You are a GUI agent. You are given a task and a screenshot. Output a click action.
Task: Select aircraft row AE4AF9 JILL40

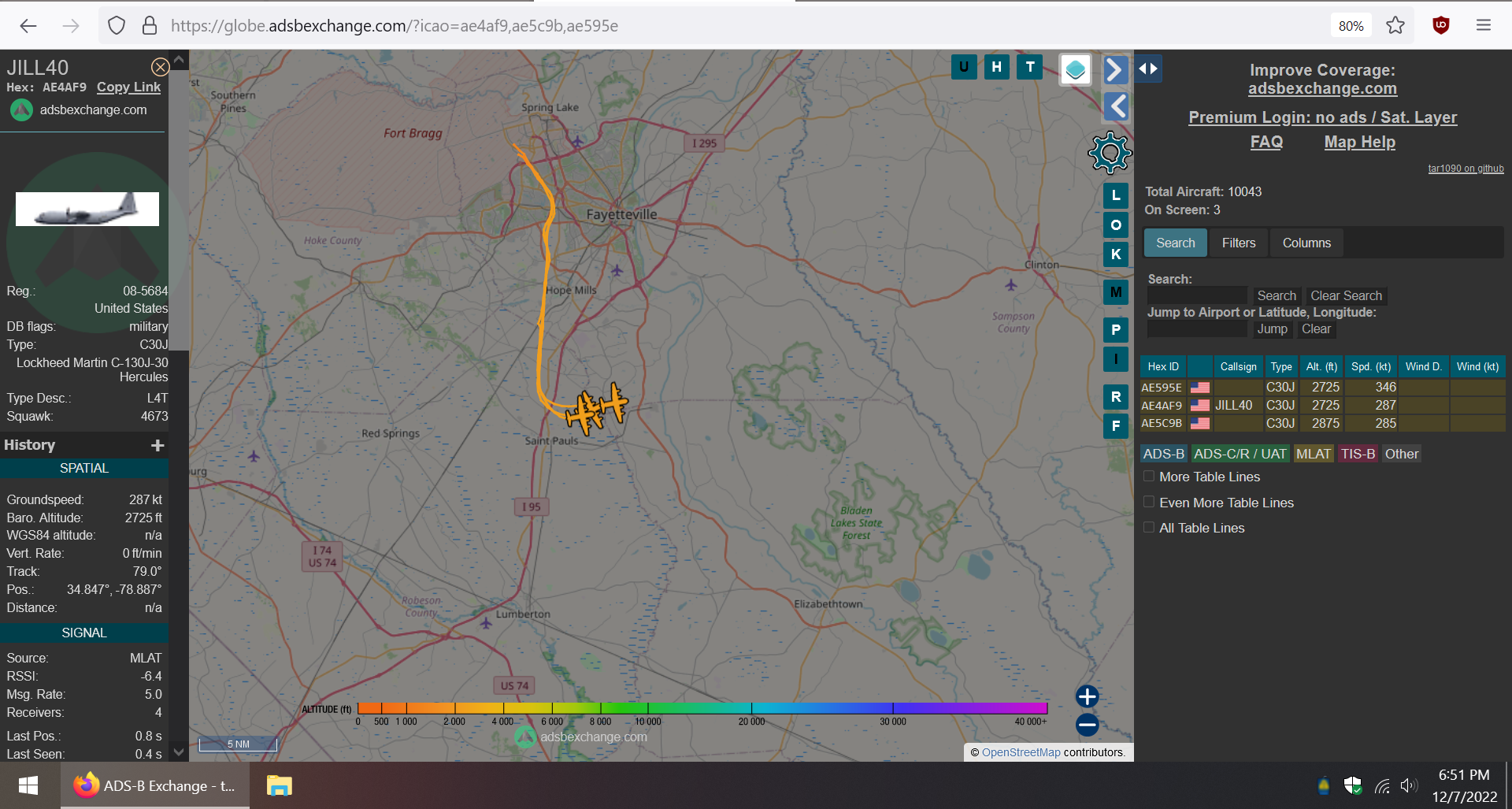[x=1322, y=406]
